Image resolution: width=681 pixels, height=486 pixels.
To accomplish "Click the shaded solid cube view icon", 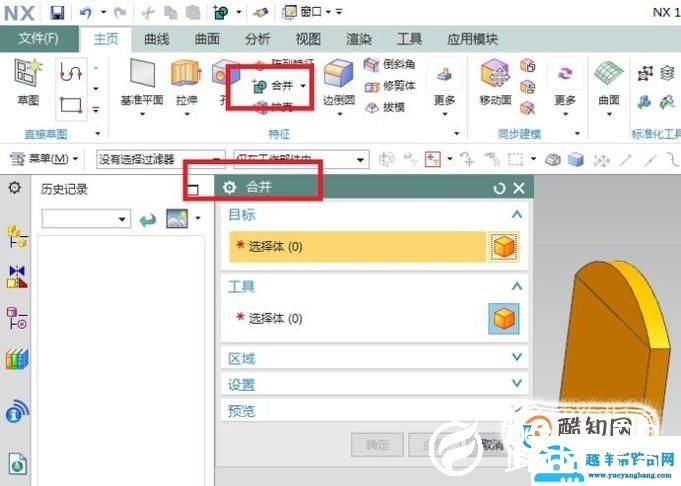I will coord(576,160).
